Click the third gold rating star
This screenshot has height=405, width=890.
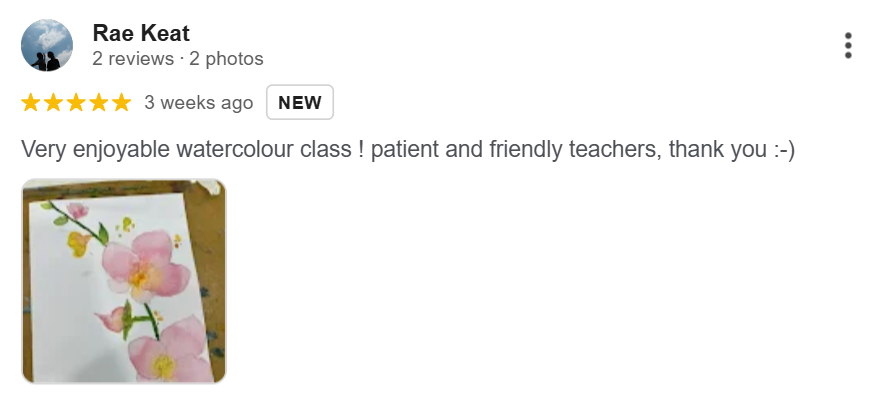pyautogui.click(x=76, y=102)
